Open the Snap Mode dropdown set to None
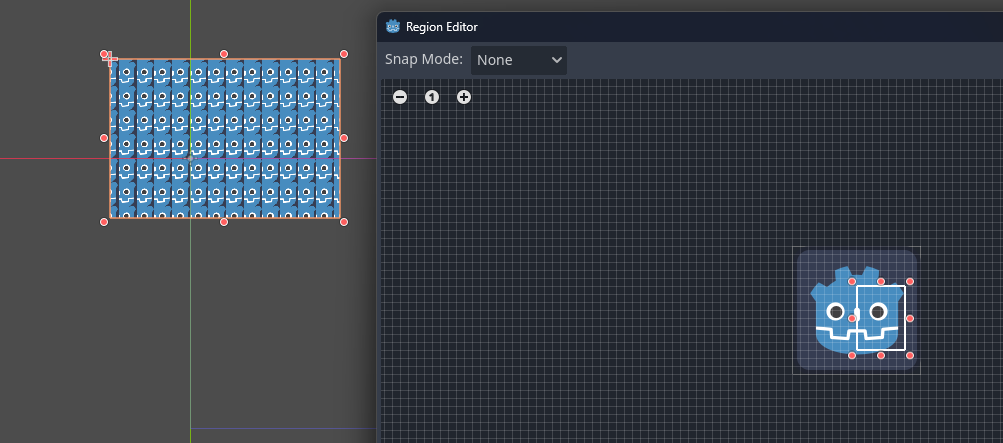Image resolution: width=1003 pixels, height=443 pixels. [x=519, y=60]
